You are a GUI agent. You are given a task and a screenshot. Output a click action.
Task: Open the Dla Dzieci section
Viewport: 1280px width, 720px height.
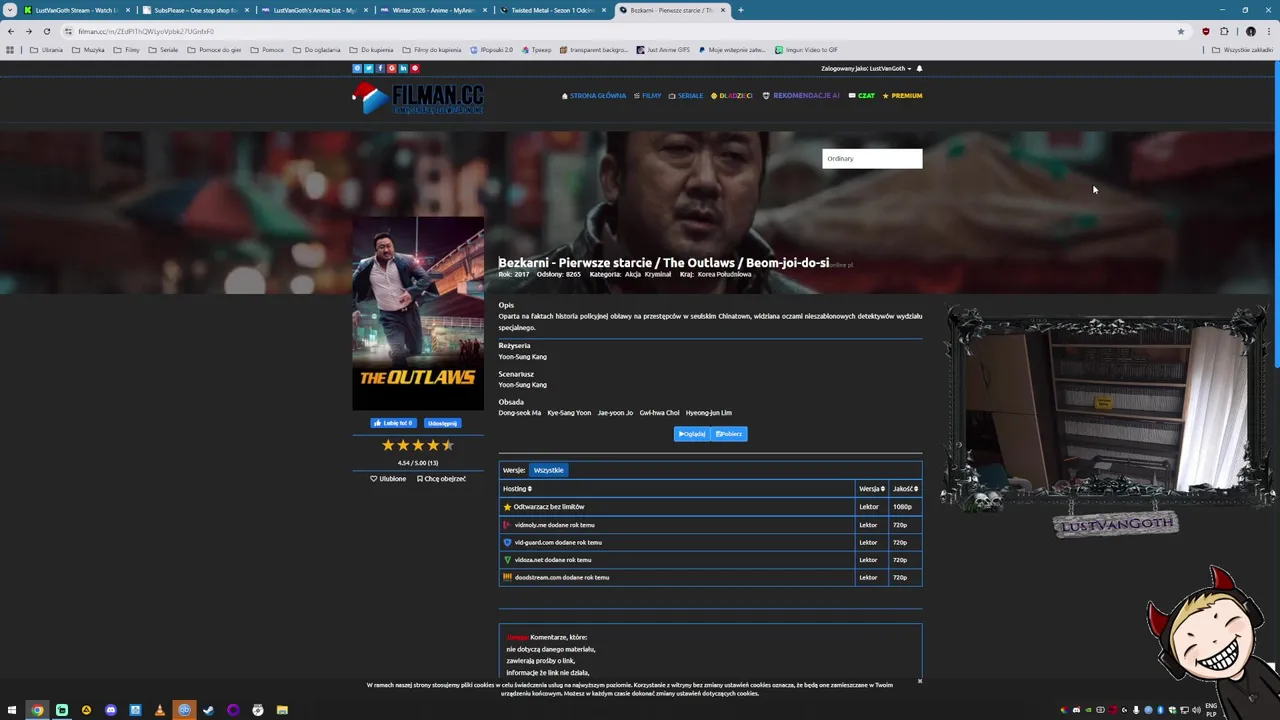pyautogui.click(x=732, y=96)
